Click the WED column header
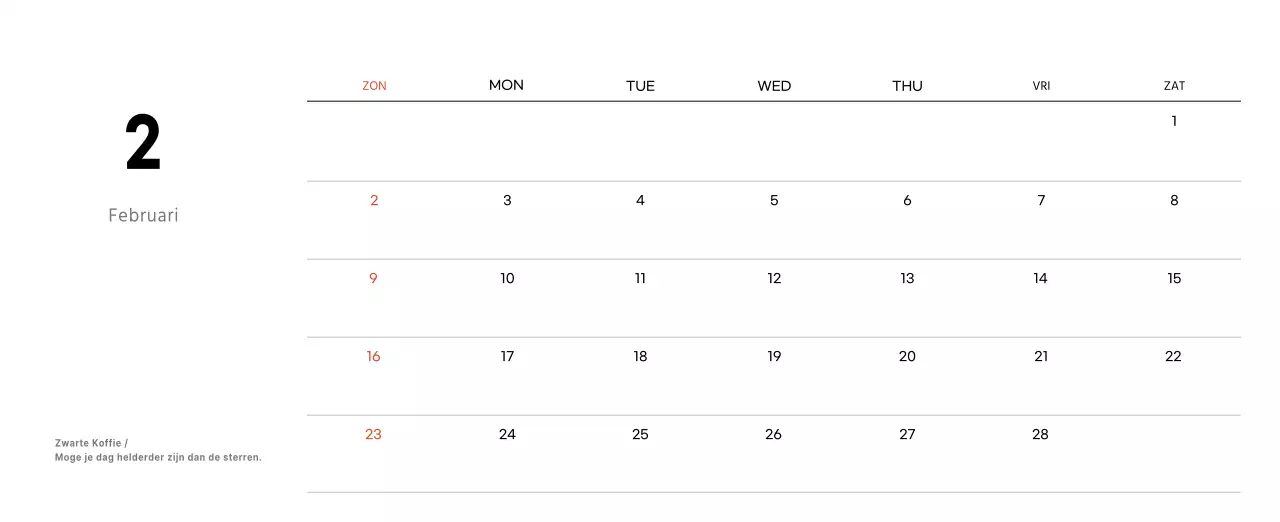 (774, 86)
